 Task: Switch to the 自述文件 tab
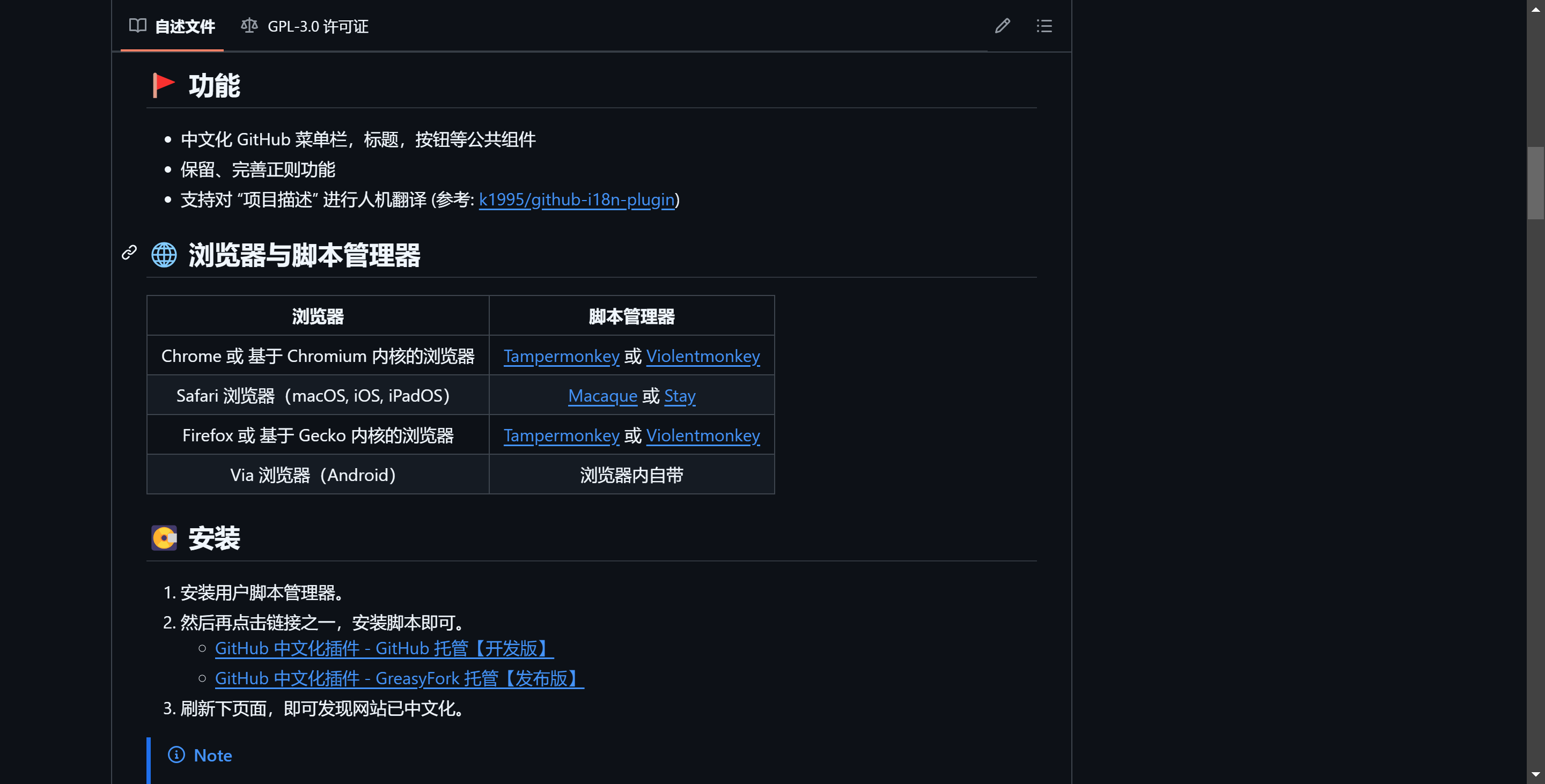pyautogui.click(x=185, y=26)
